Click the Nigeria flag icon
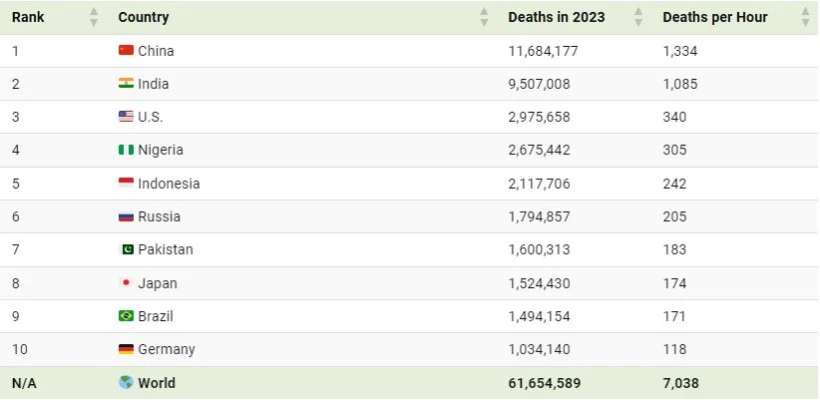This screenshot has height=405, width=820. coord(126,150)
